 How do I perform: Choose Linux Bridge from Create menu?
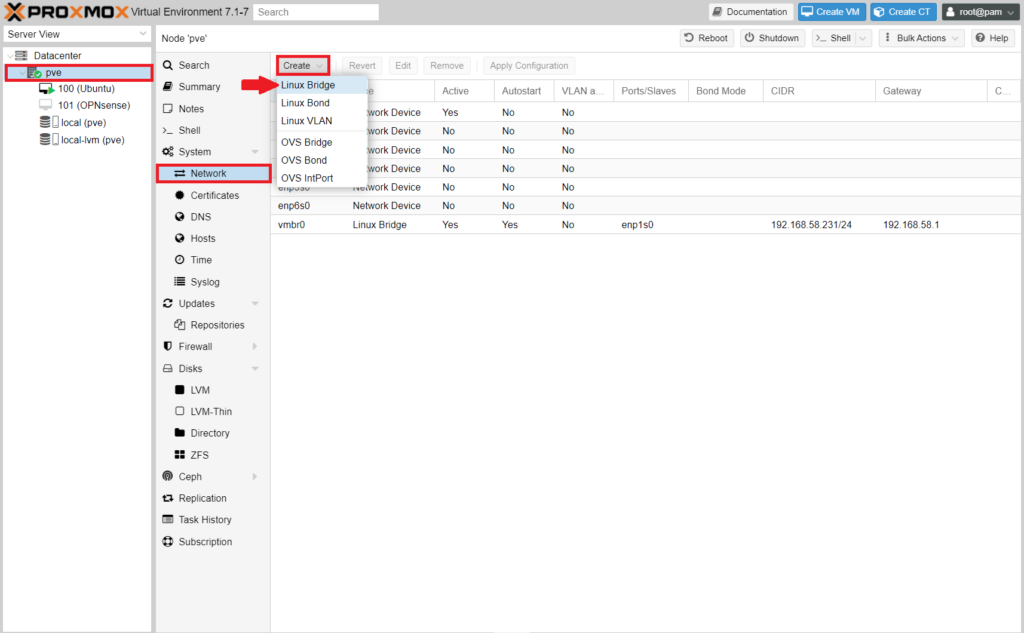(321, 85)
